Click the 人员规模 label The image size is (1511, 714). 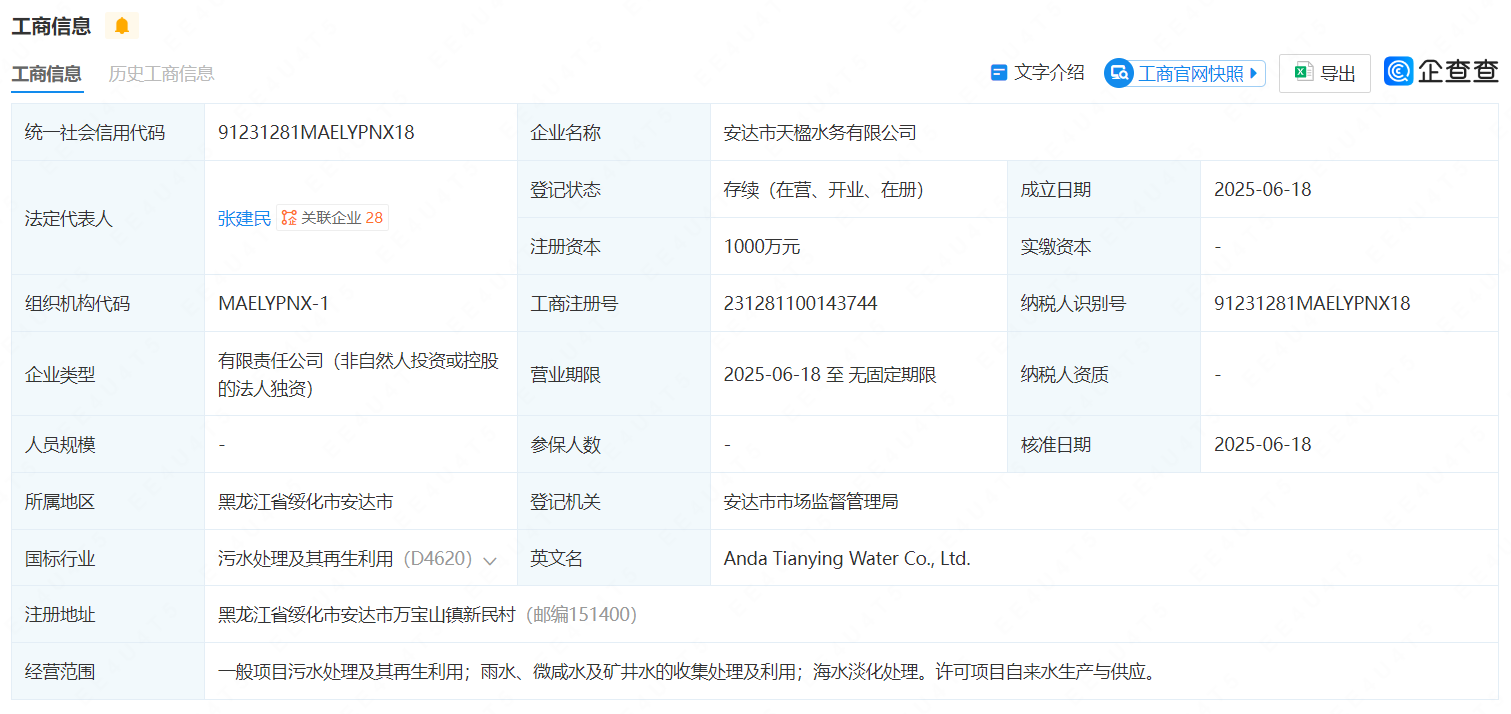pyautogui.click(x=60, y=444)
